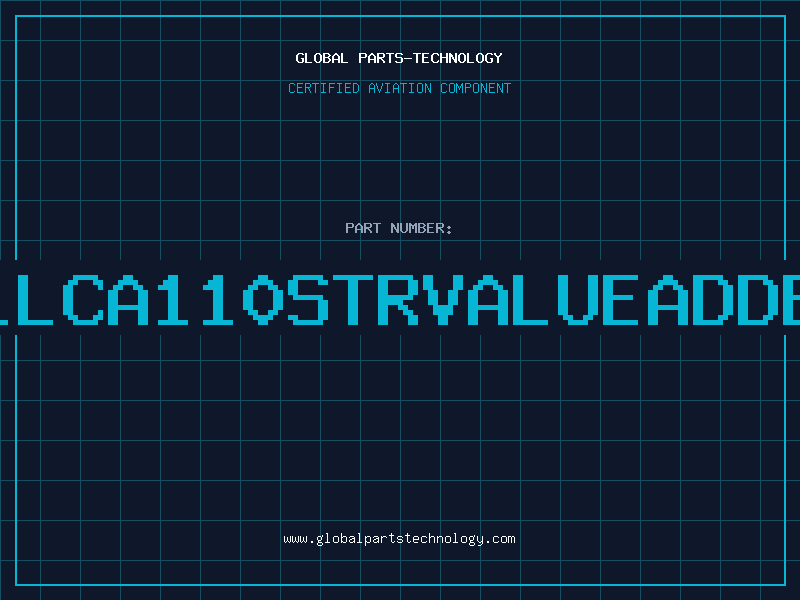Click the GLOBAL PARTS-TECHNOLOGY heading
800x600 pixels.
point(399,58)
